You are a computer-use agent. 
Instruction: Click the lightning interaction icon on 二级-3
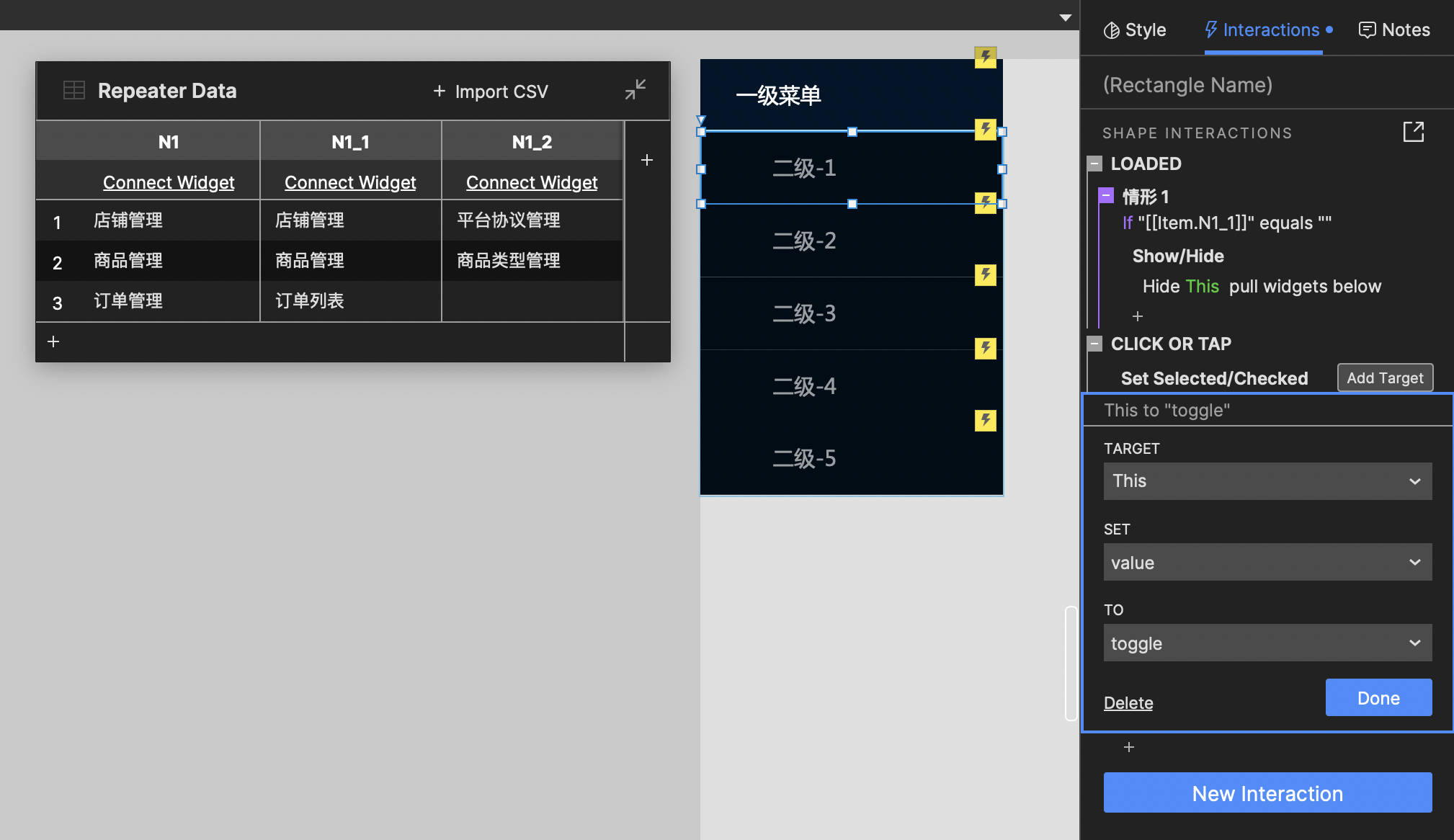pos(986,275)
